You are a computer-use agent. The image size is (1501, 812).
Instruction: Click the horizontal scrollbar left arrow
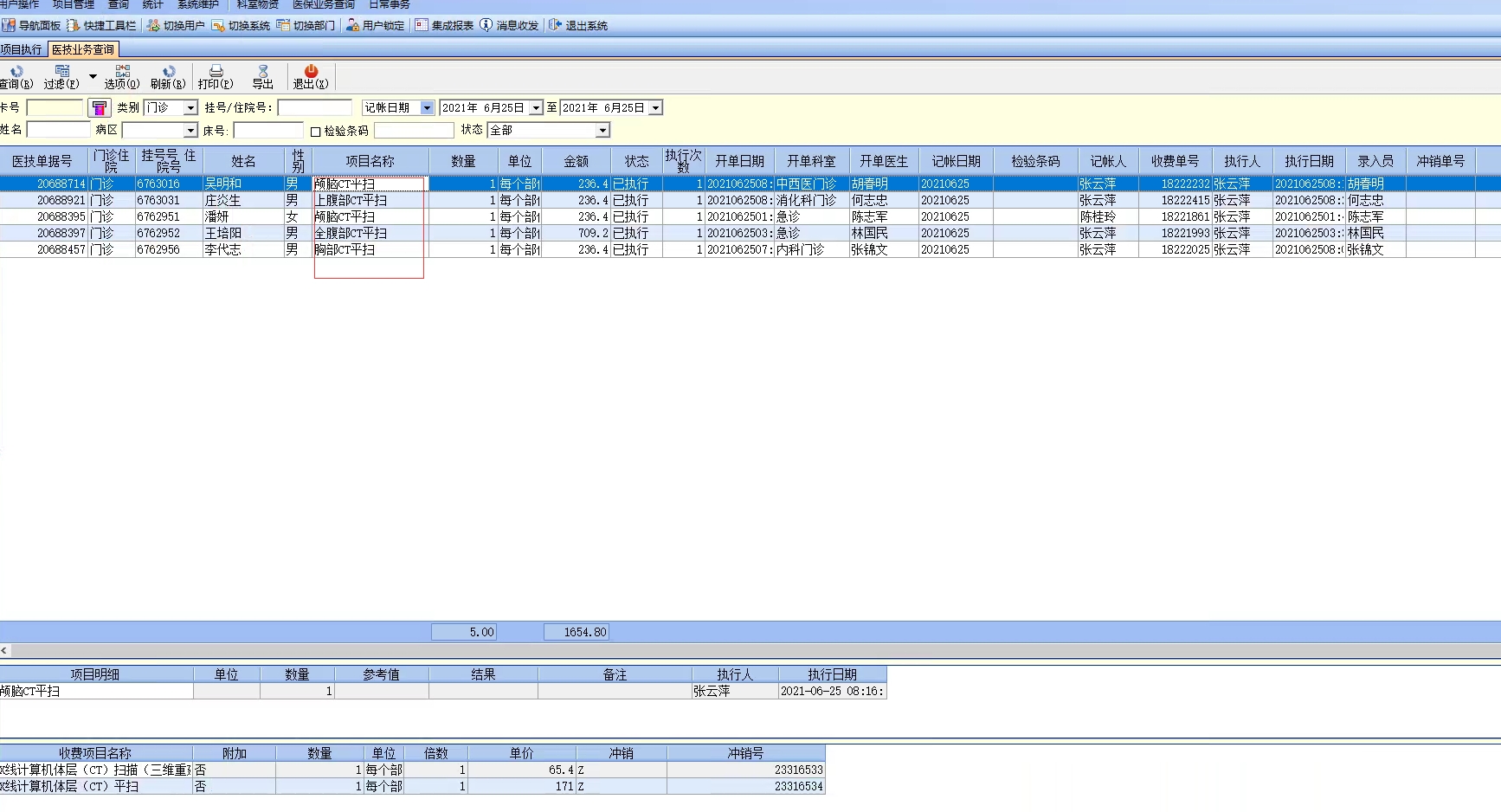point(4,650)
